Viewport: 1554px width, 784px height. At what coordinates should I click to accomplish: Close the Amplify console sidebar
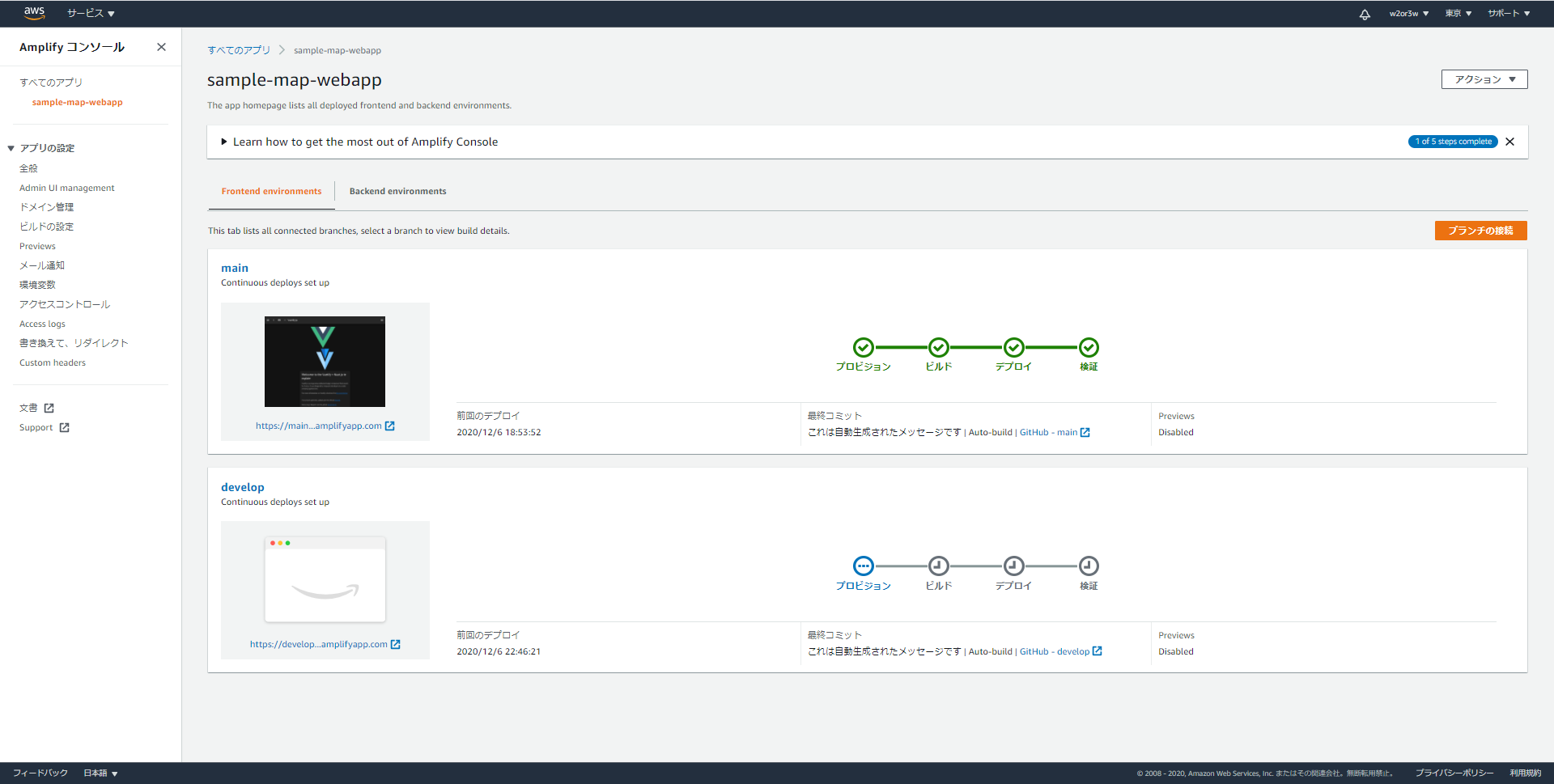pos(161,47)
